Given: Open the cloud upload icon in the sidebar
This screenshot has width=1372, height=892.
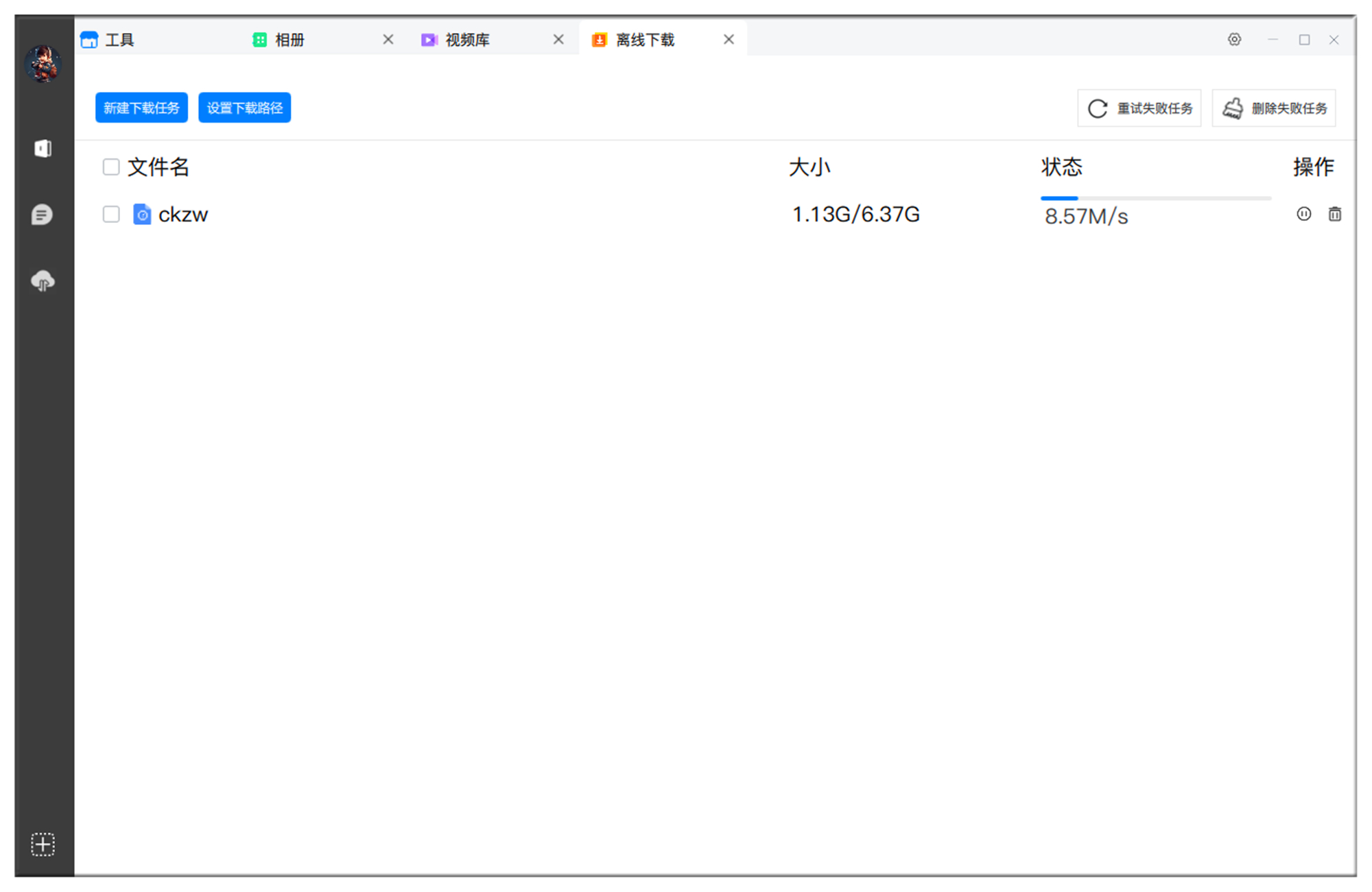Looking at the screenshot, I should (43, 281).
